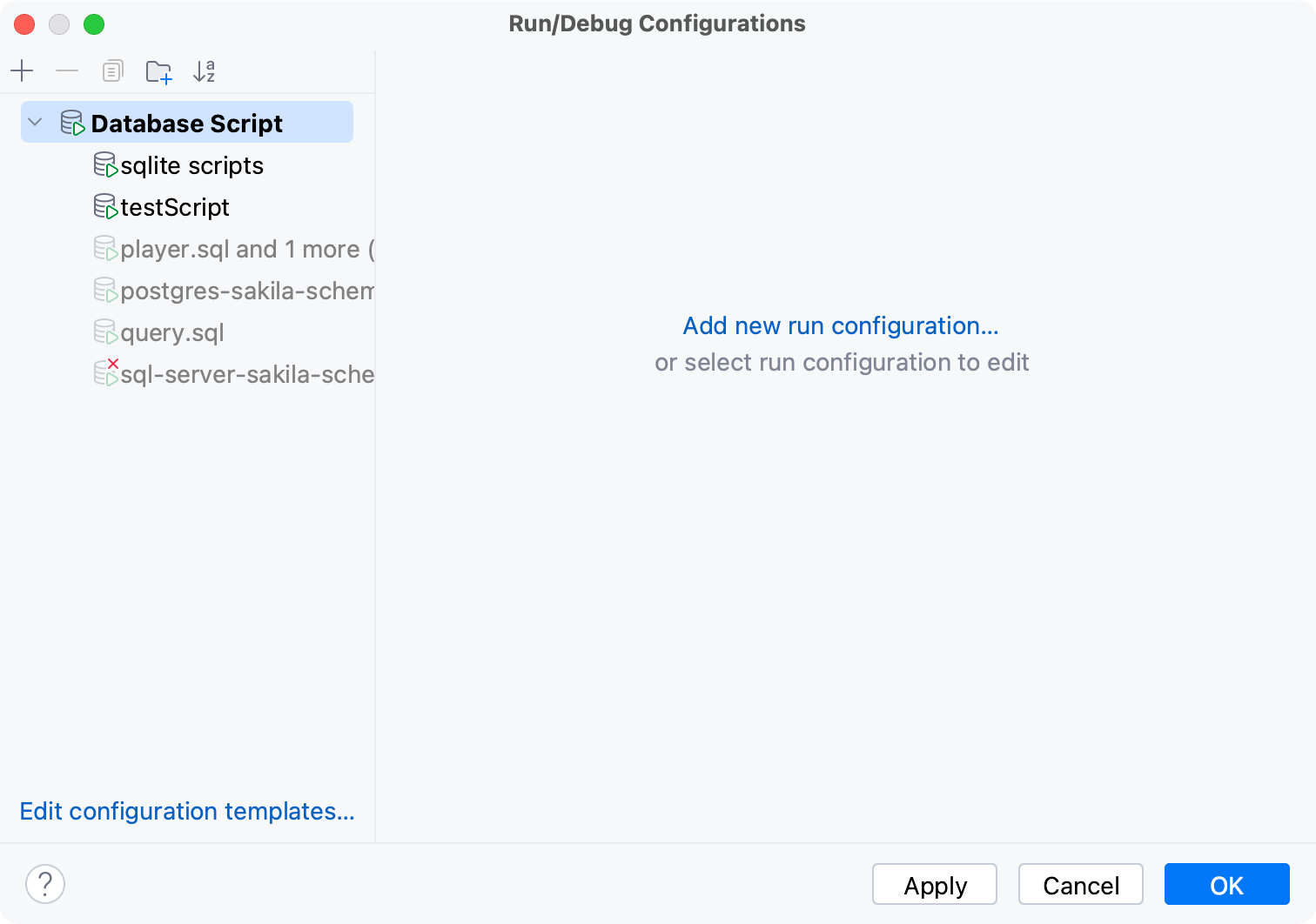Select the sqlite scripts configuration
Viewport: 1316px width, 924px height.
192,164
